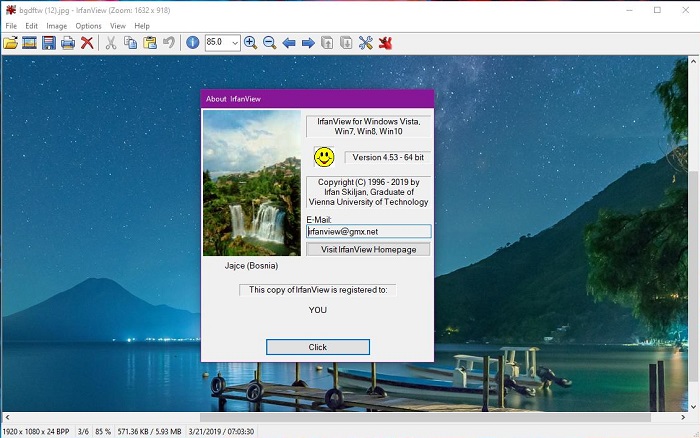Delete the file with the red X icon
Screen dimensions: 700x438
[x=87, y=43]
